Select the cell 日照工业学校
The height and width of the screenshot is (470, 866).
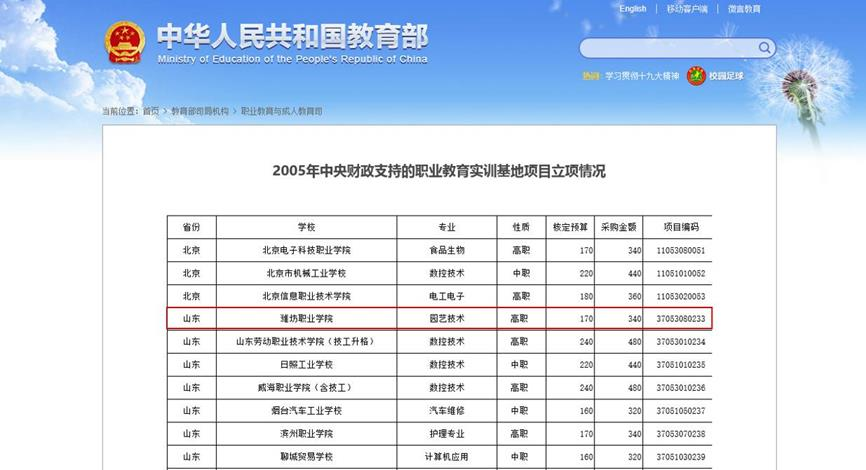coord(307,365)
